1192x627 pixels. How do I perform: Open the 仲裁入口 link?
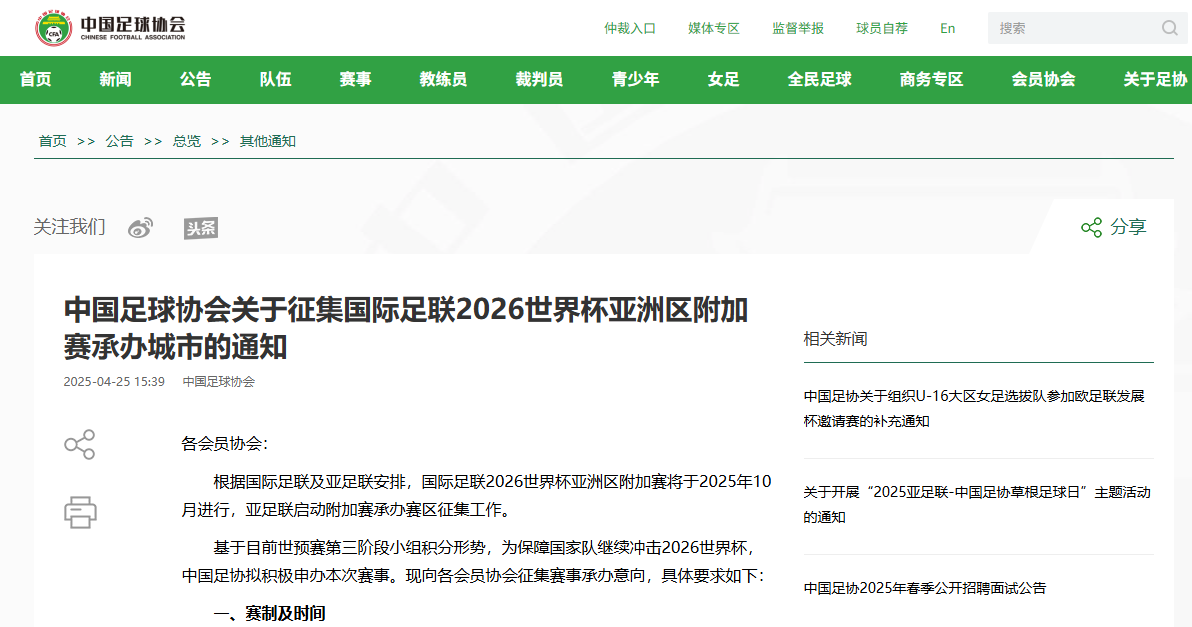[629, 28]
